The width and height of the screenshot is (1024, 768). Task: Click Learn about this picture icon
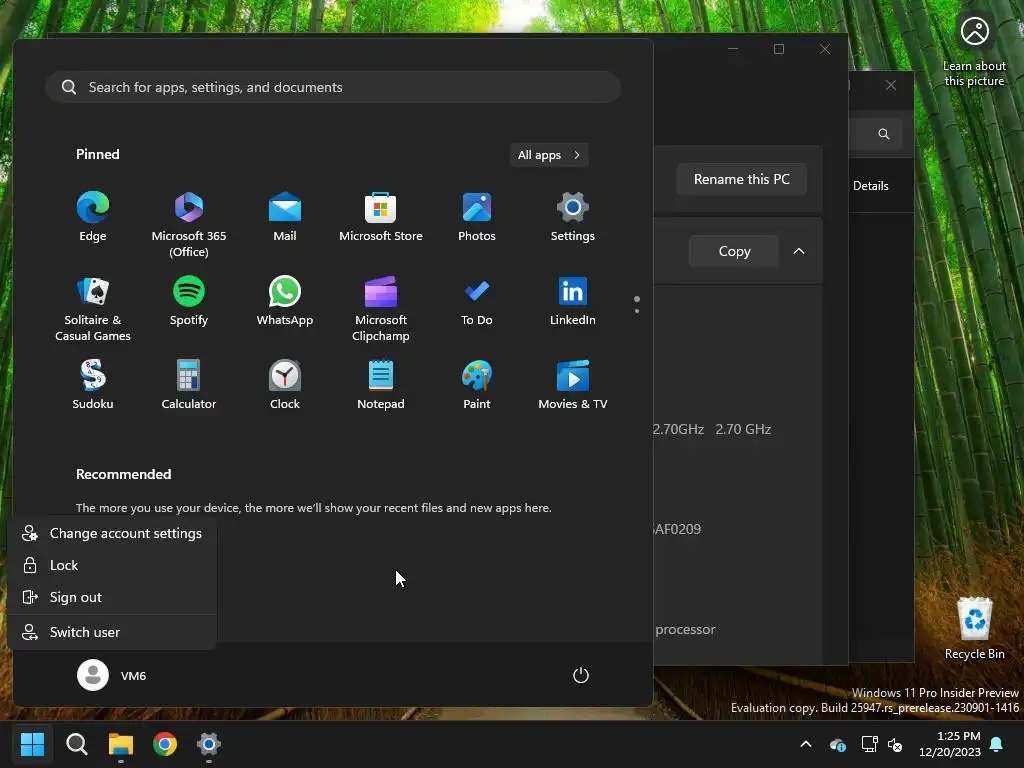[974, 31]
